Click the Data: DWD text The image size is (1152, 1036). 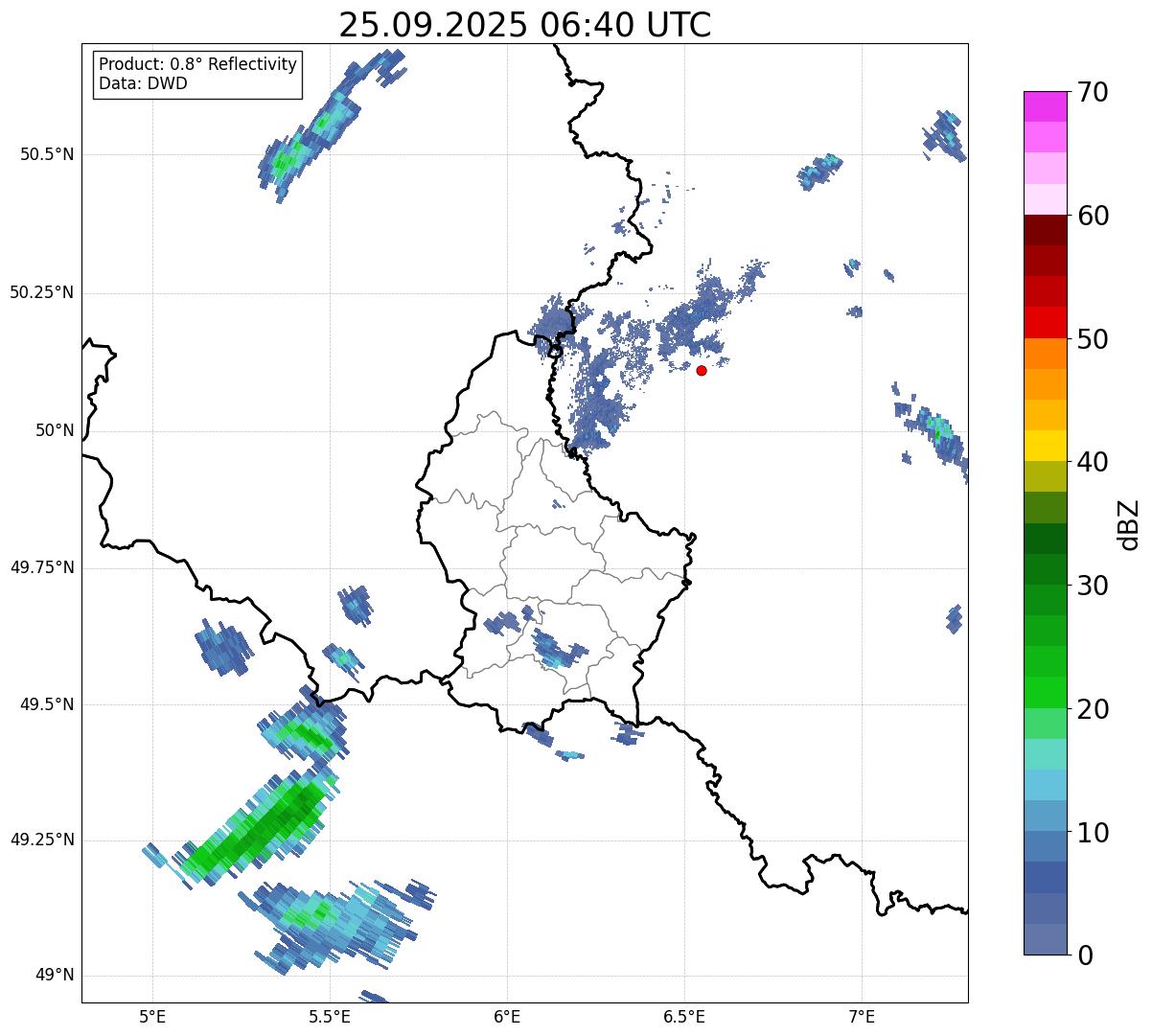point(143,83)
